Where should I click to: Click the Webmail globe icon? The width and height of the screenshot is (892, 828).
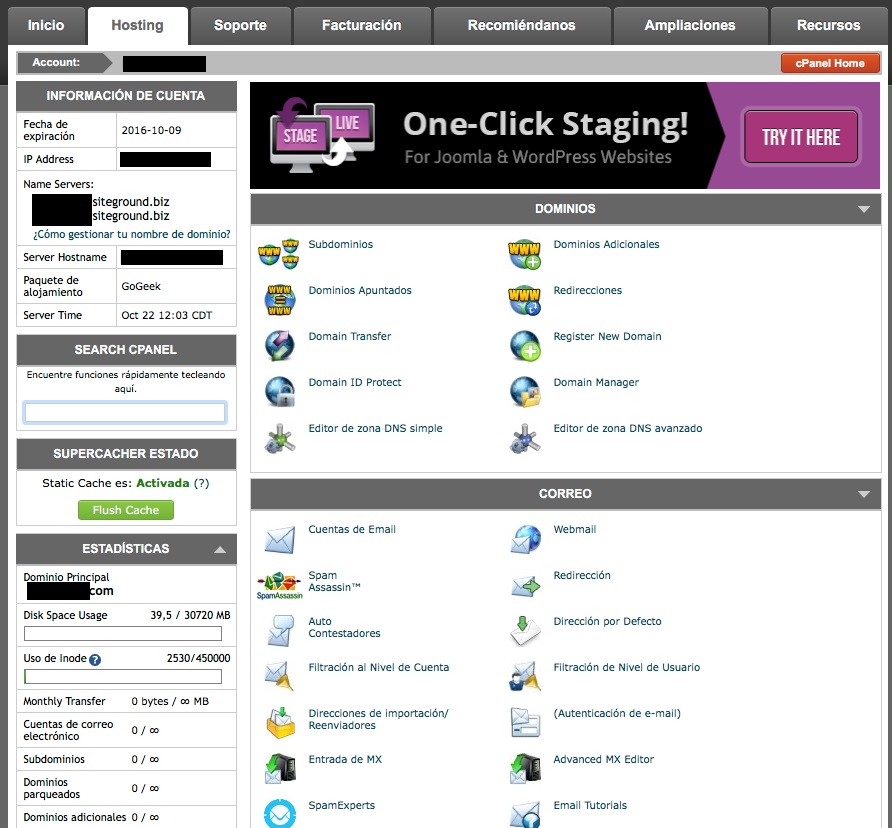point(525,539)
